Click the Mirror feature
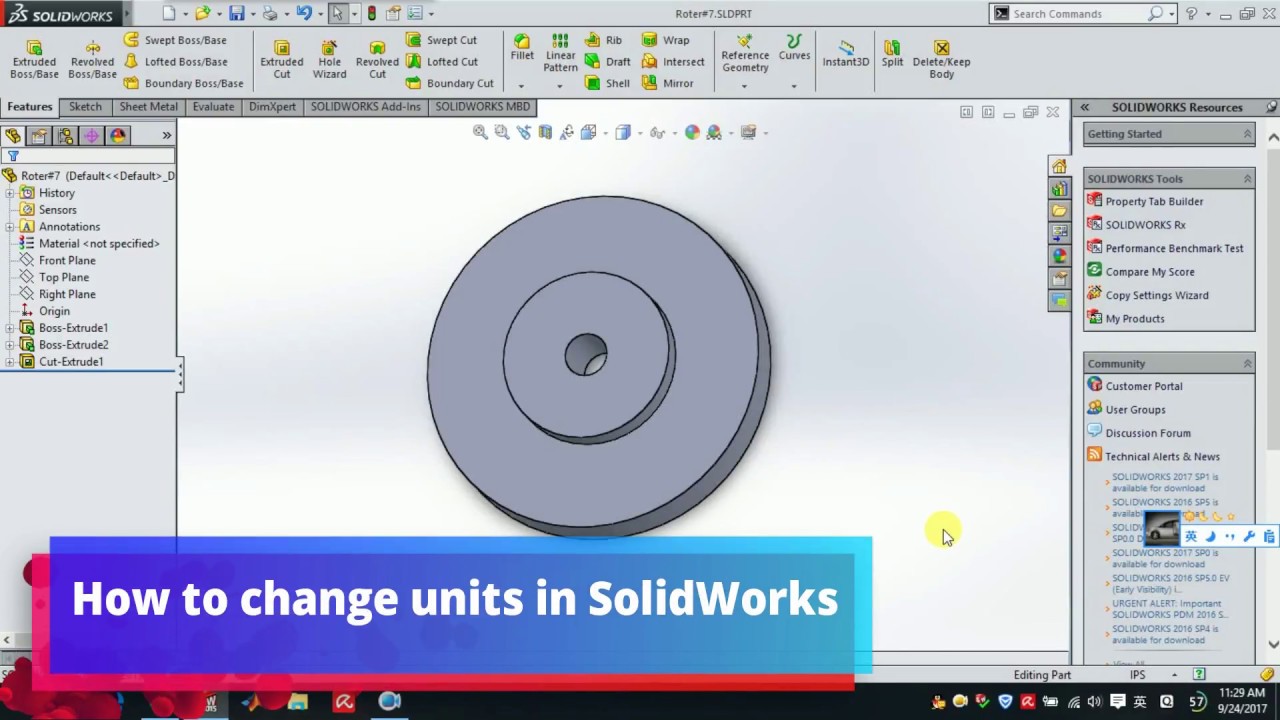The height and width of the screenshot is (720, 1280). pyautogui.click(x=667, y=83)
